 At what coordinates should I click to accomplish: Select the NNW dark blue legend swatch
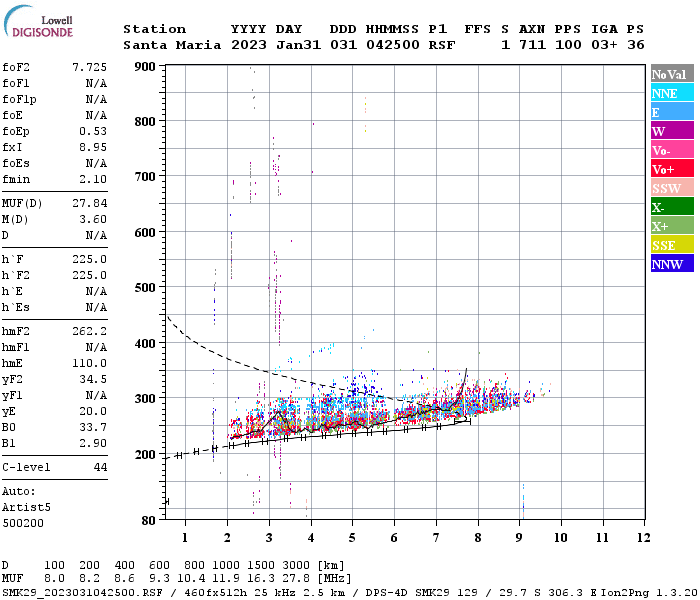(x=672, y=263)
